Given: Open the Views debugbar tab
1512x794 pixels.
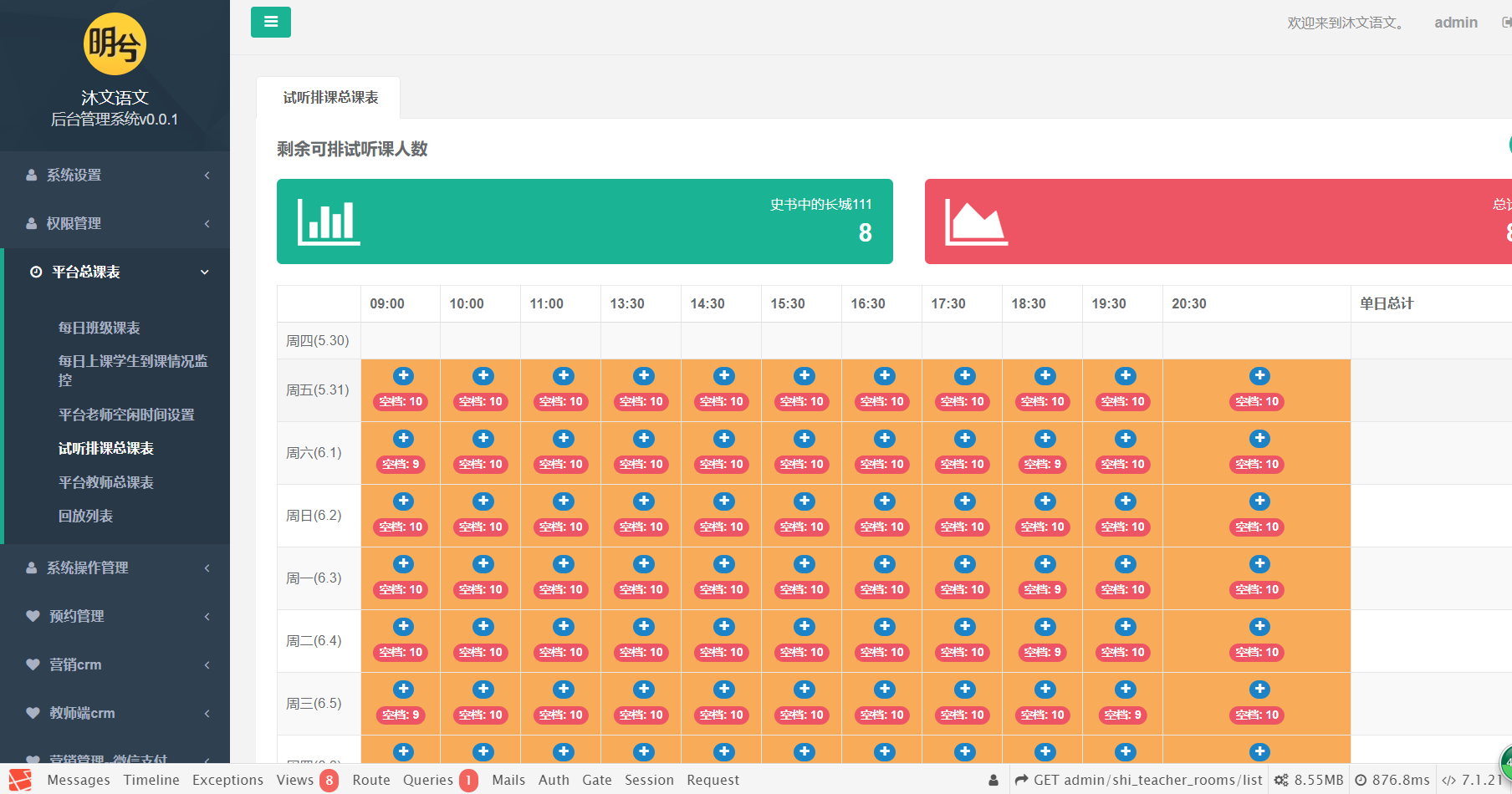Looking at the screenshot, I should pos(307,780).
